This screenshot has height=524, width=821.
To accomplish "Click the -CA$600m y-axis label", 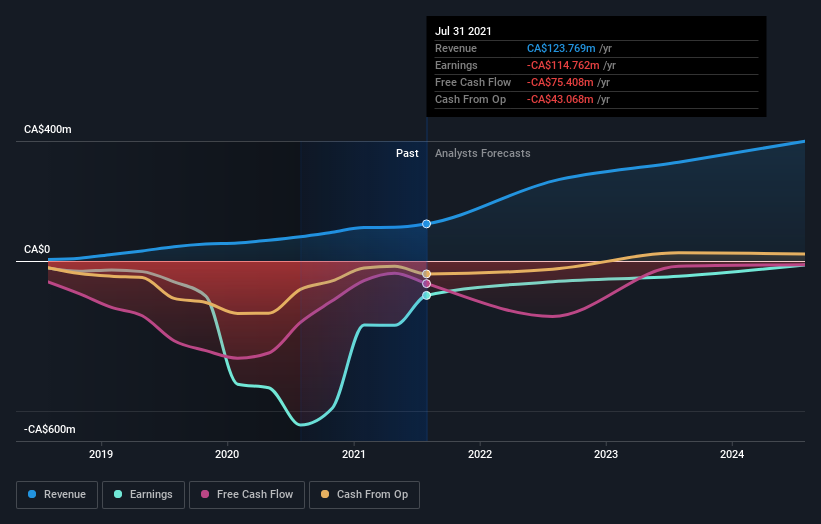I will (x=50, y=429).
